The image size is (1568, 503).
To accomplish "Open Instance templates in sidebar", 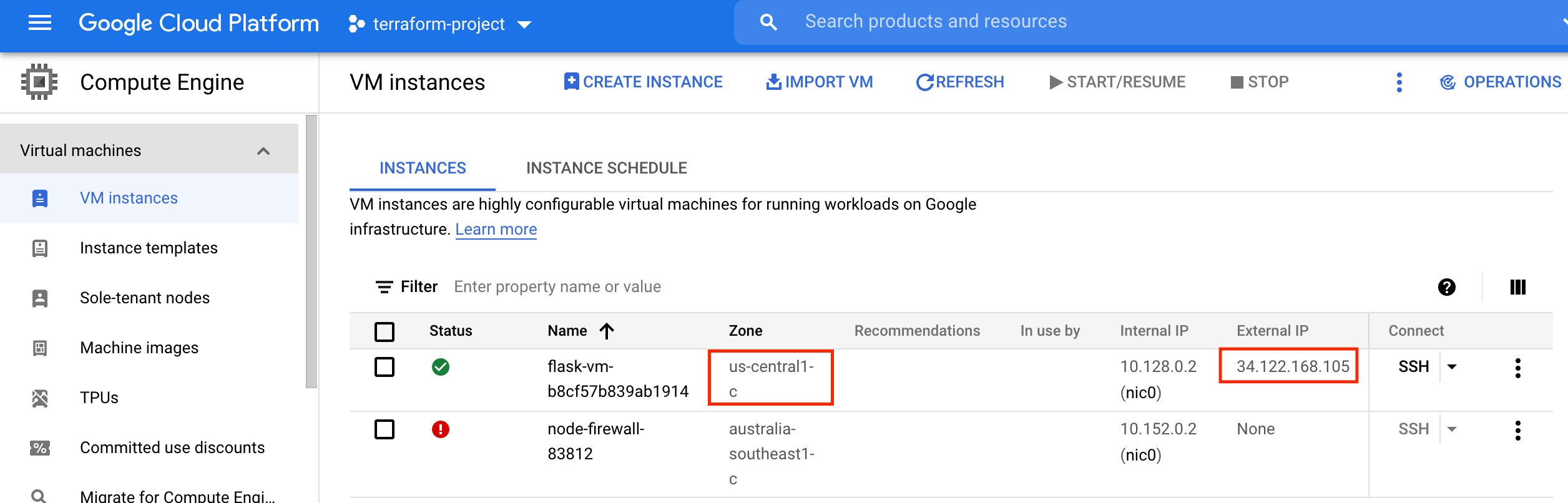I will pyautogui.click(x=149, y=248).
